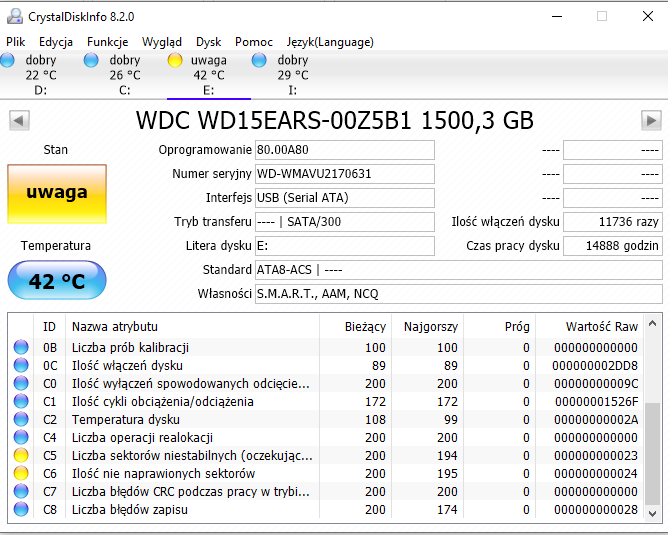668x535 pixels.
Task: Select row Ilość włączeń dysku in table
Action: (326, 365)
